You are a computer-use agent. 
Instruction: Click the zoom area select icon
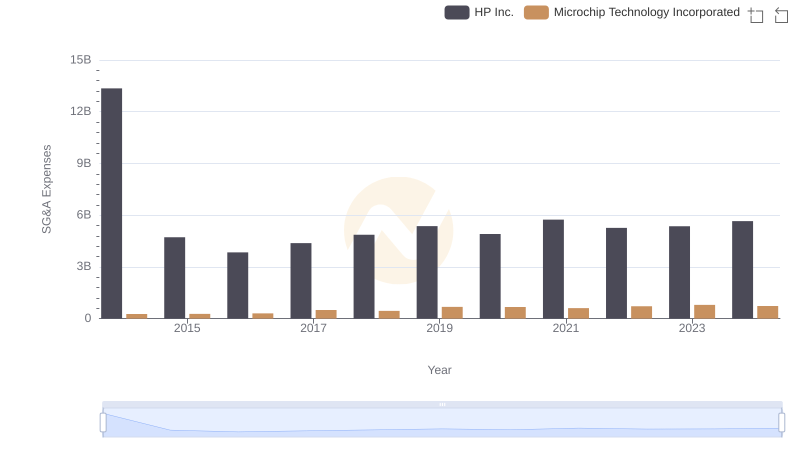tap(756, 15)
